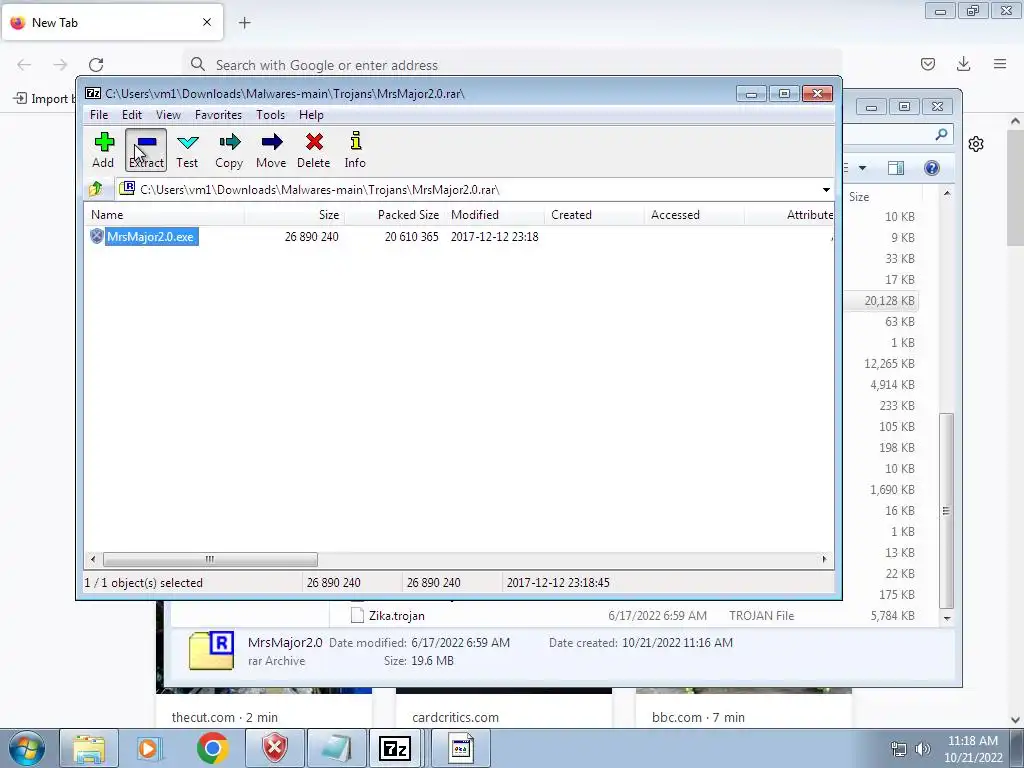The height and width of the screenshot is (768, 1024).
Task: Select the Zika.trojan file in Explorer
Action: 397,616
